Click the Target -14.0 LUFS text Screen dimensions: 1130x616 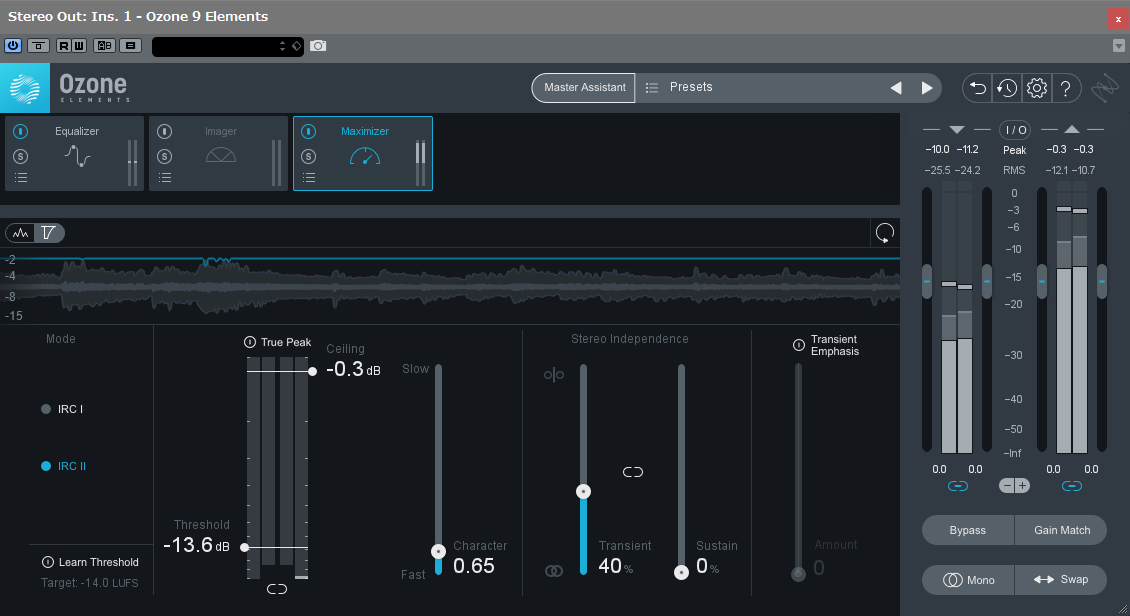click(89, 583)
